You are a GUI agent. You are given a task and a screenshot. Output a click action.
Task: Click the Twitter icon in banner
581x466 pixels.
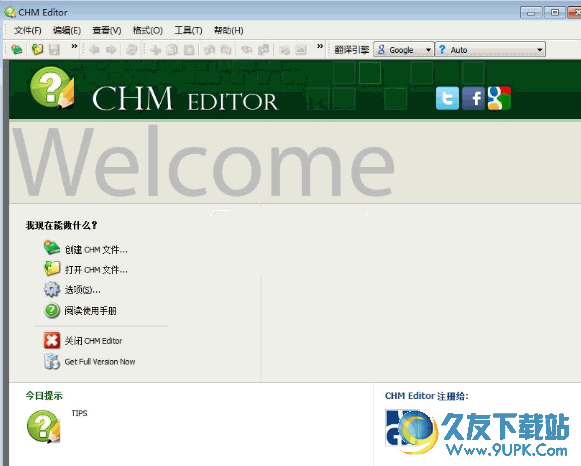(x=447, y=98)
